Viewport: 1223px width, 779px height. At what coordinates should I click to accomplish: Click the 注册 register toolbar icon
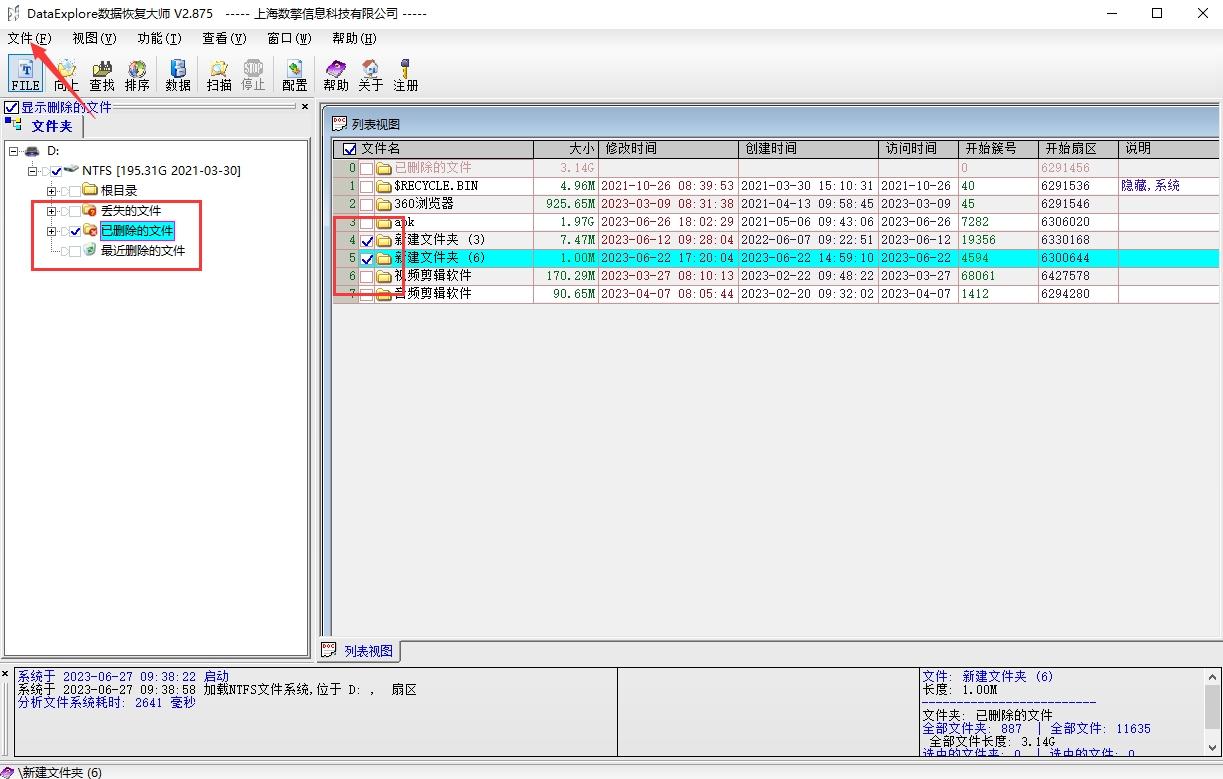point(405,74)
